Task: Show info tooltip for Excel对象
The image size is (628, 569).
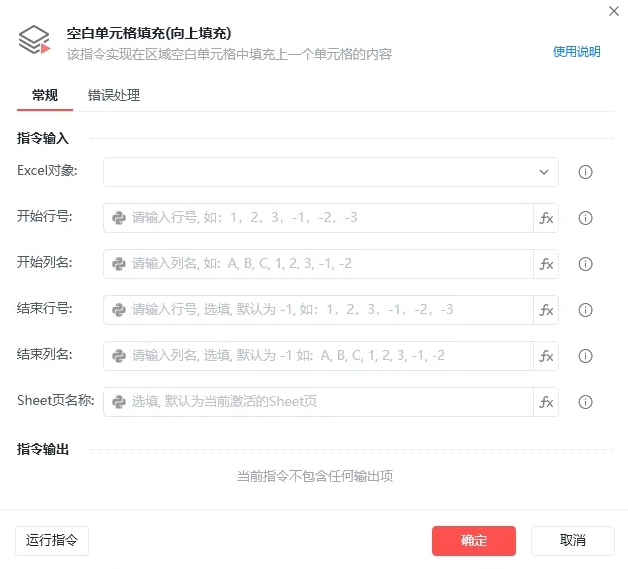Action: [x=586, y=172]
